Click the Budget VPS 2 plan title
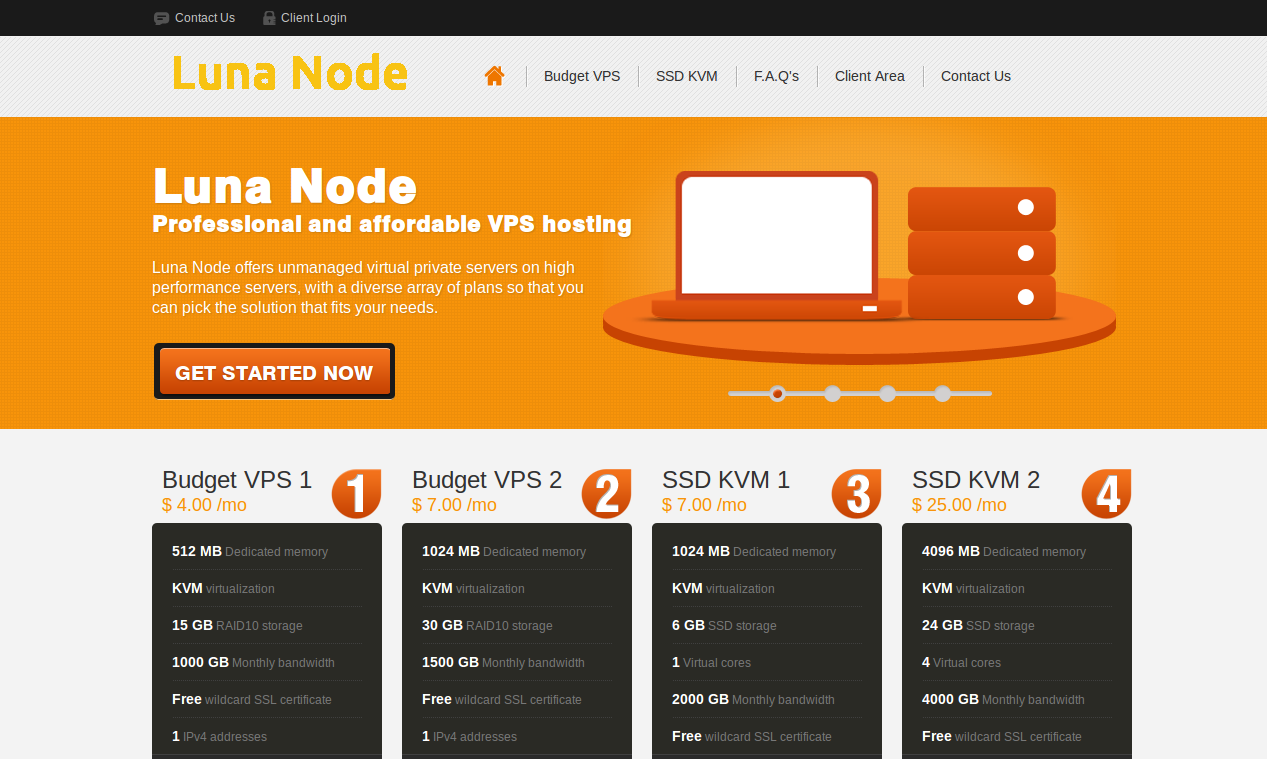The height and width of the screenshot is (759, 1267). point(487,480)
